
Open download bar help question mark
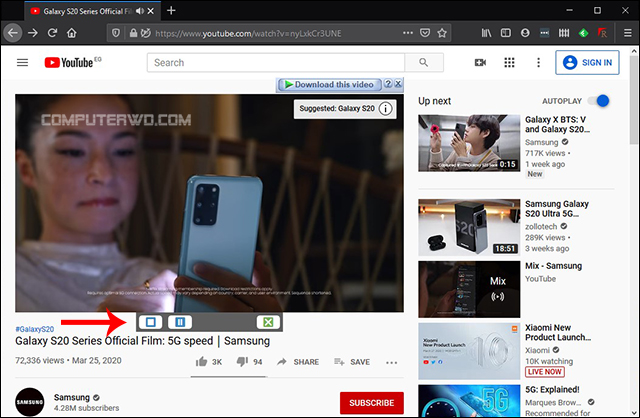click(388, 84)
